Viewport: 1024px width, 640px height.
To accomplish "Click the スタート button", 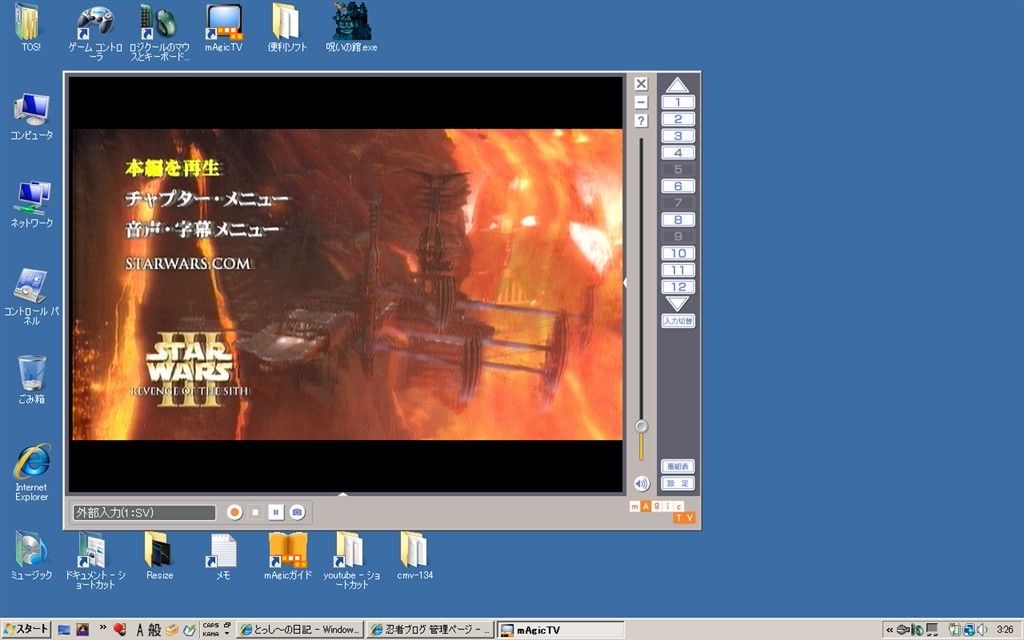I will pos(26,630).
